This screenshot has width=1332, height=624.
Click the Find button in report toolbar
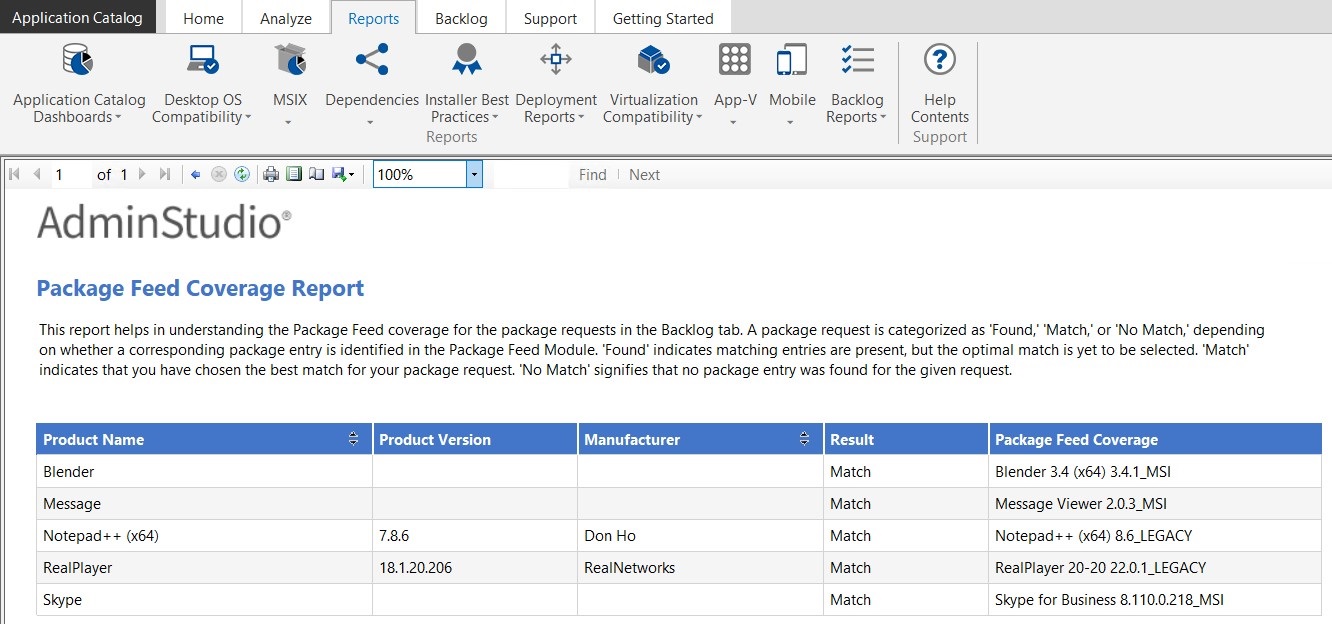(x=592, y=175)
